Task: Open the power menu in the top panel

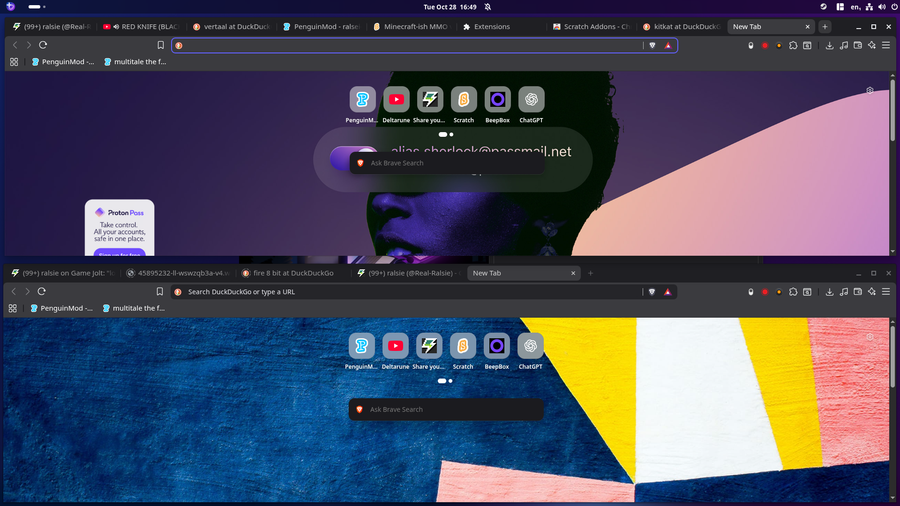Action: [894, 7]
